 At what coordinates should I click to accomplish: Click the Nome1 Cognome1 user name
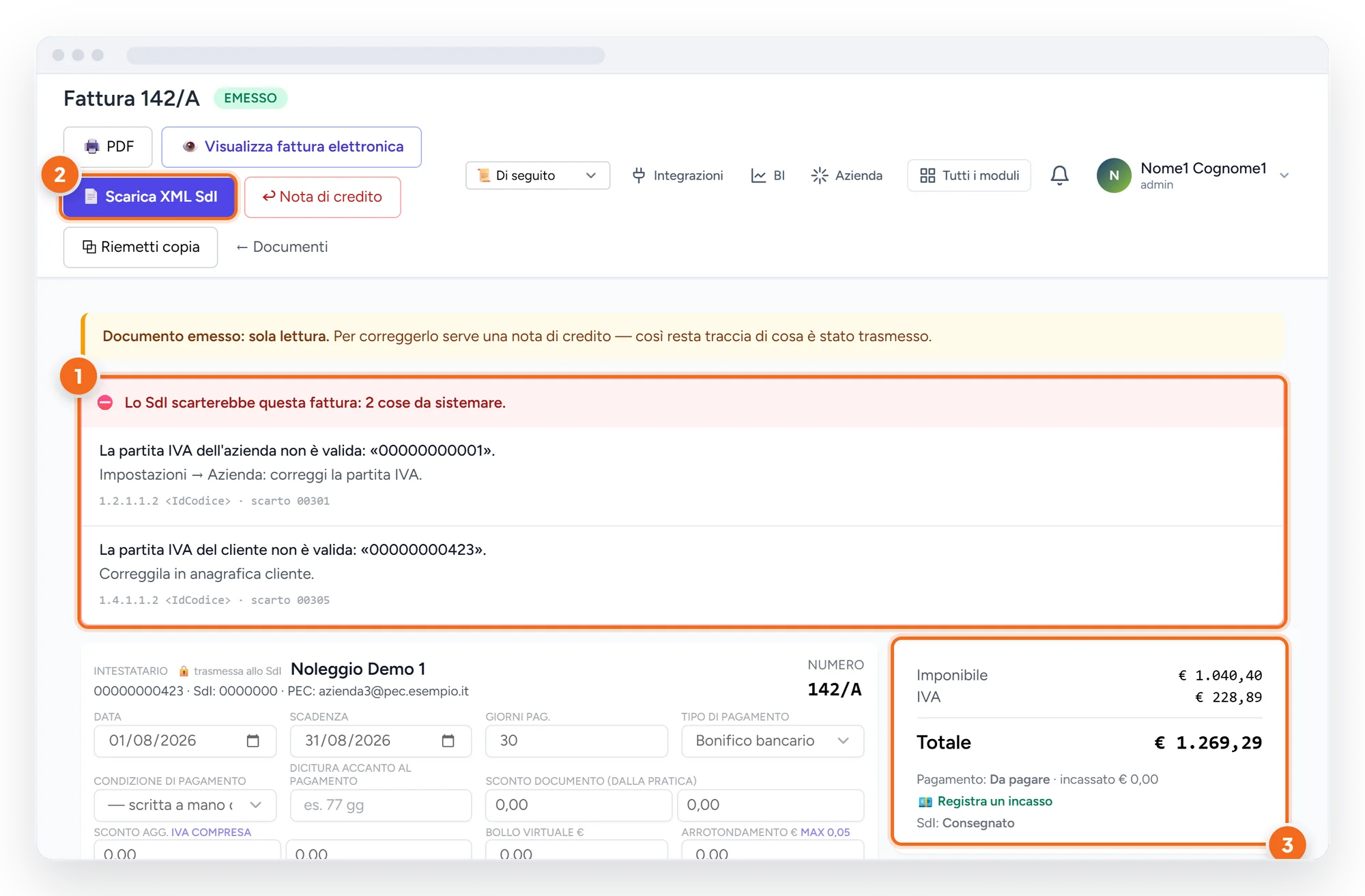(x=1203, y=168)
